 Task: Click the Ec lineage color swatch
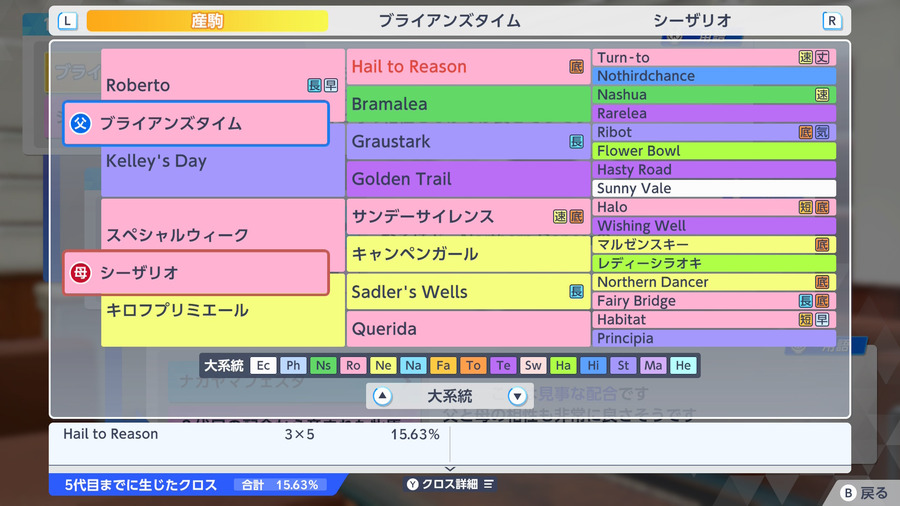tap(263, 365)
